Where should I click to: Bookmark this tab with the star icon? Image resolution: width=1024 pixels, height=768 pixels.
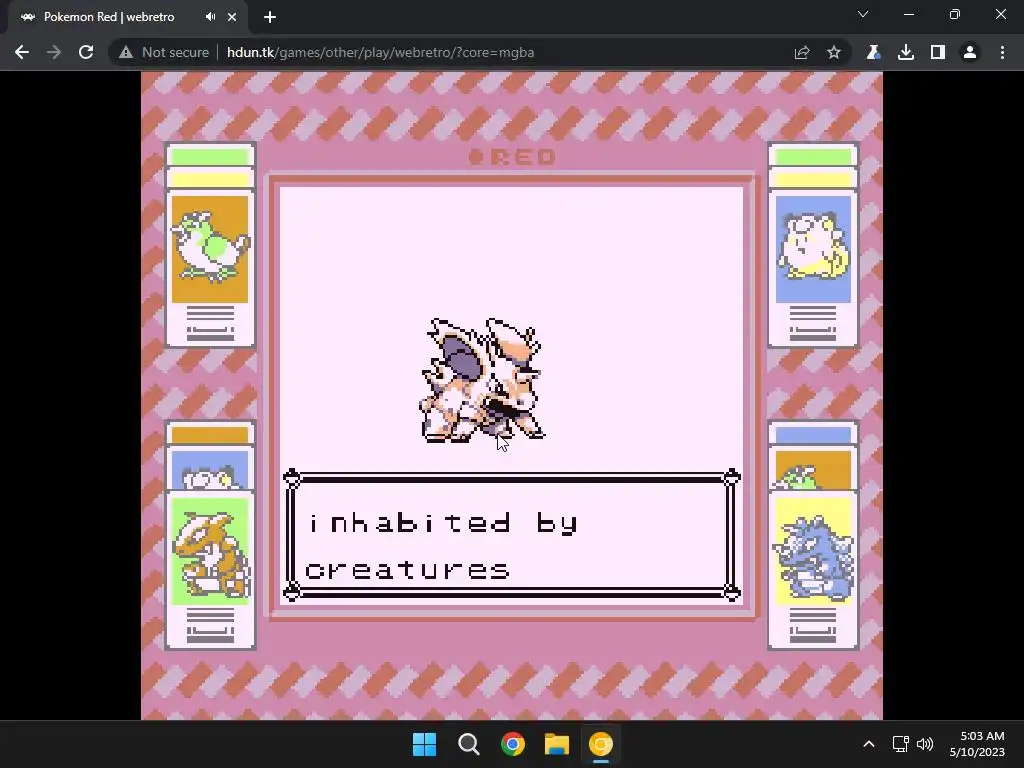click(834, 52)
